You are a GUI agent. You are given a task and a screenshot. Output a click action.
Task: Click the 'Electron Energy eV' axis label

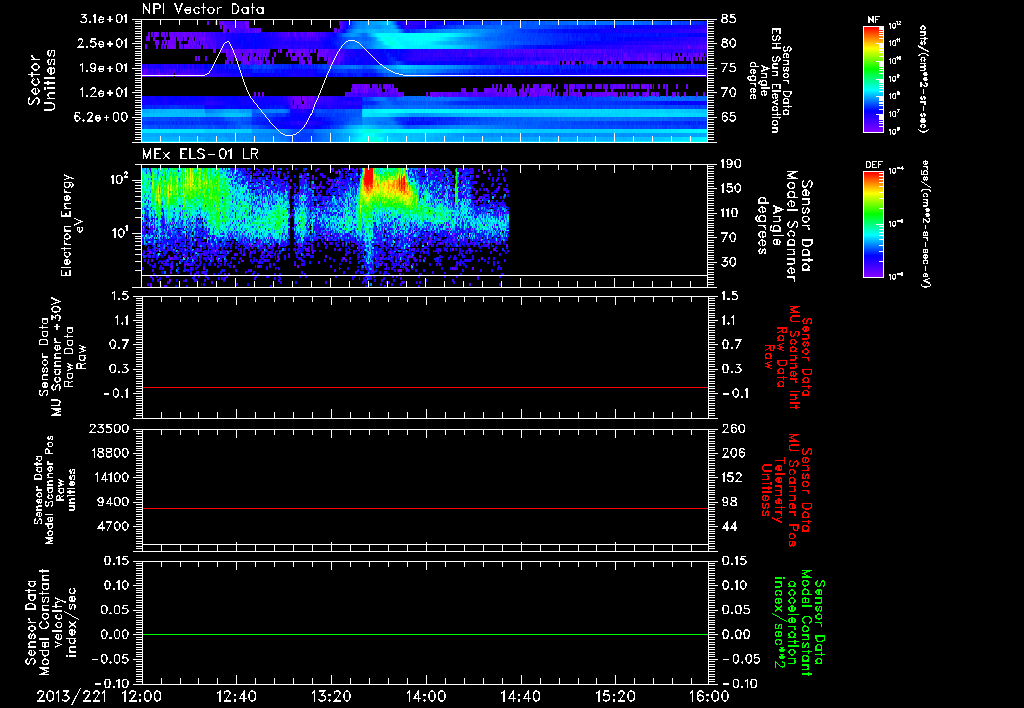71,225
